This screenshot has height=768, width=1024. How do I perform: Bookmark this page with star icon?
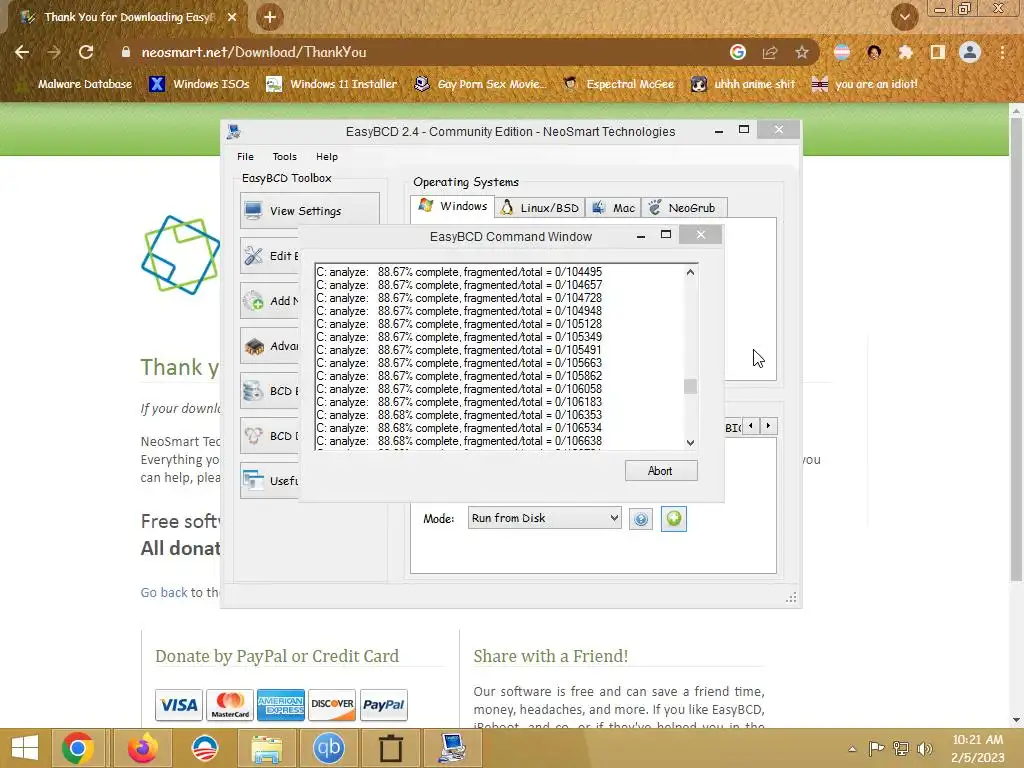(x=801, y=52)
